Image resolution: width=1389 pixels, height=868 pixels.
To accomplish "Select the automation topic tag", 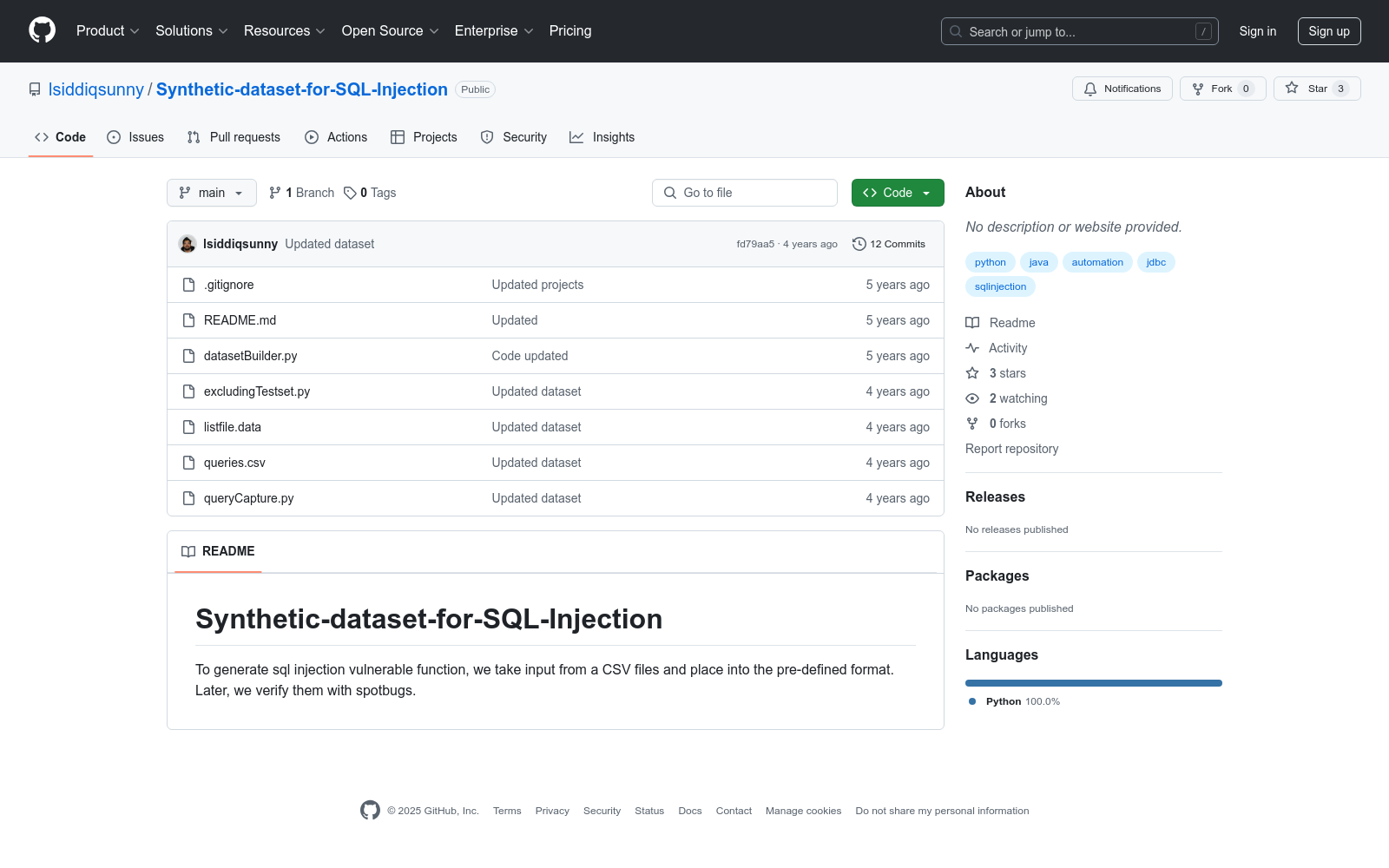I will (1097, 262).
